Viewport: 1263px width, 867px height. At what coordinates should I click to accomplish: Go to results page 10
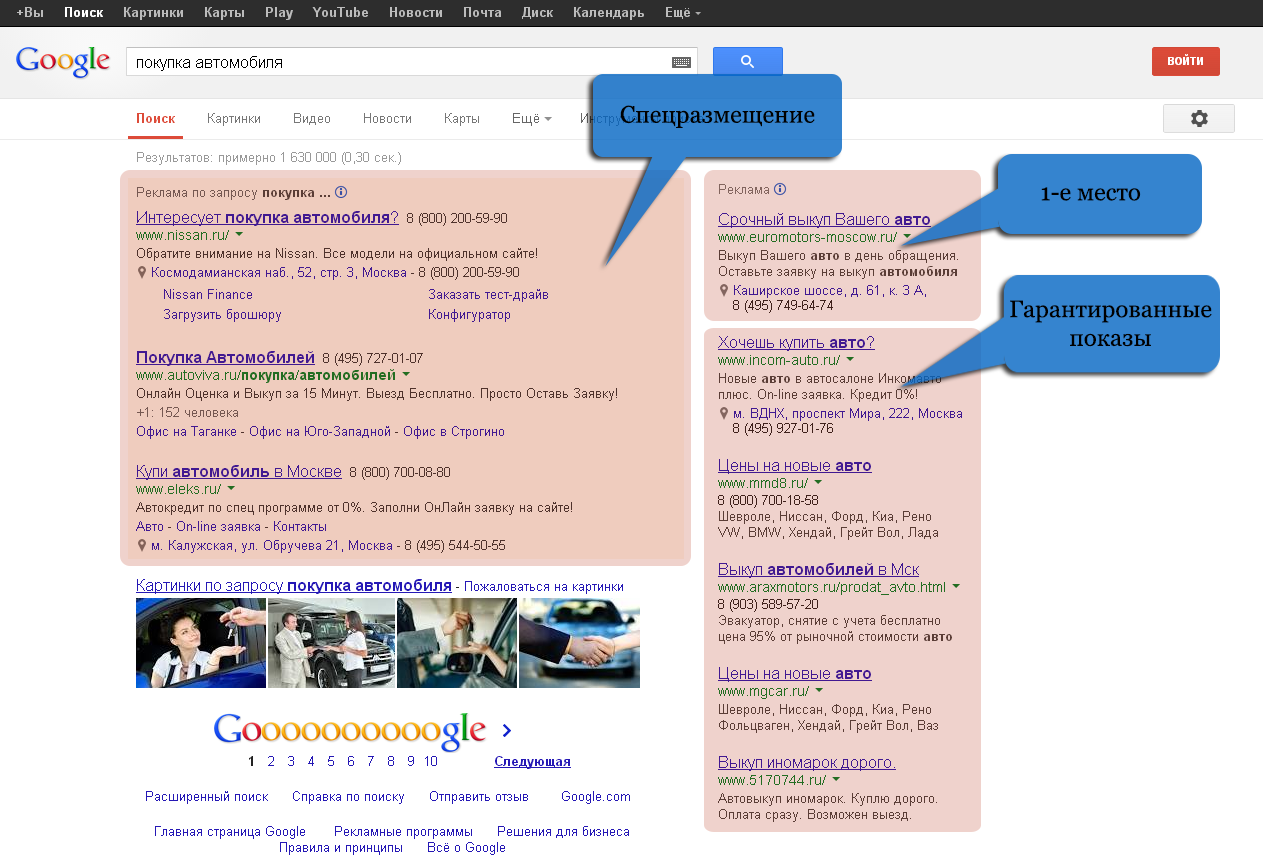[x=430, y=762]
